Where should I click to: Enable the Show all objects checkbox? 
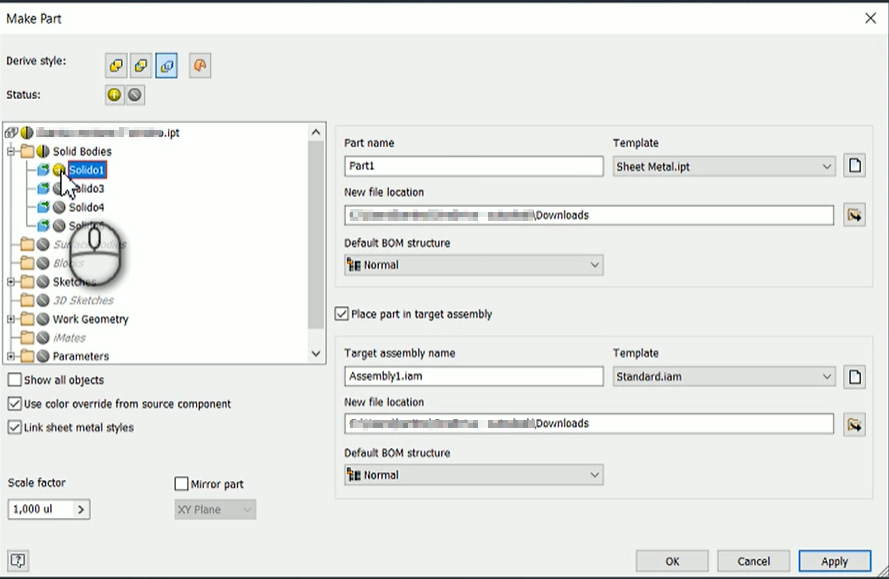point(13,380)
